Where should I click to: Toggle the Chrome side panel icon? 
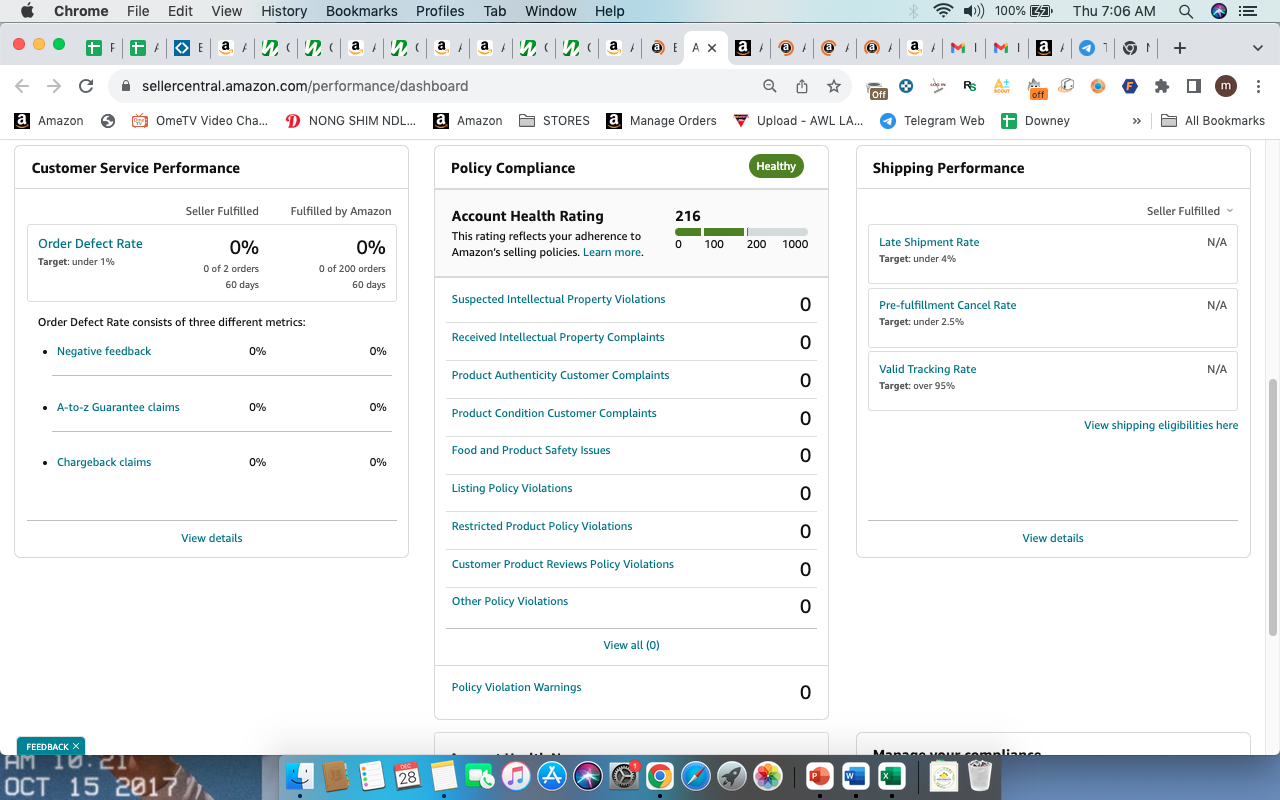pos(1193,86)
